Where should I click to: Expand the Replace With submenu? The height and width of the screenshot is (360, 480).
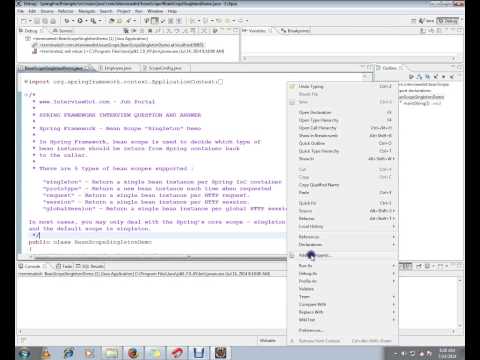343,312
